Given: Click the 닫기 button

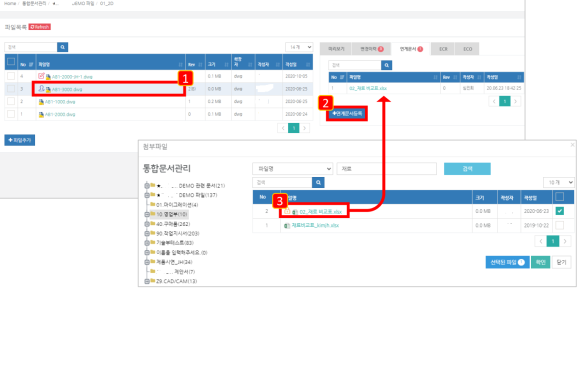Looking at the screenshot, I should point(561,262).
